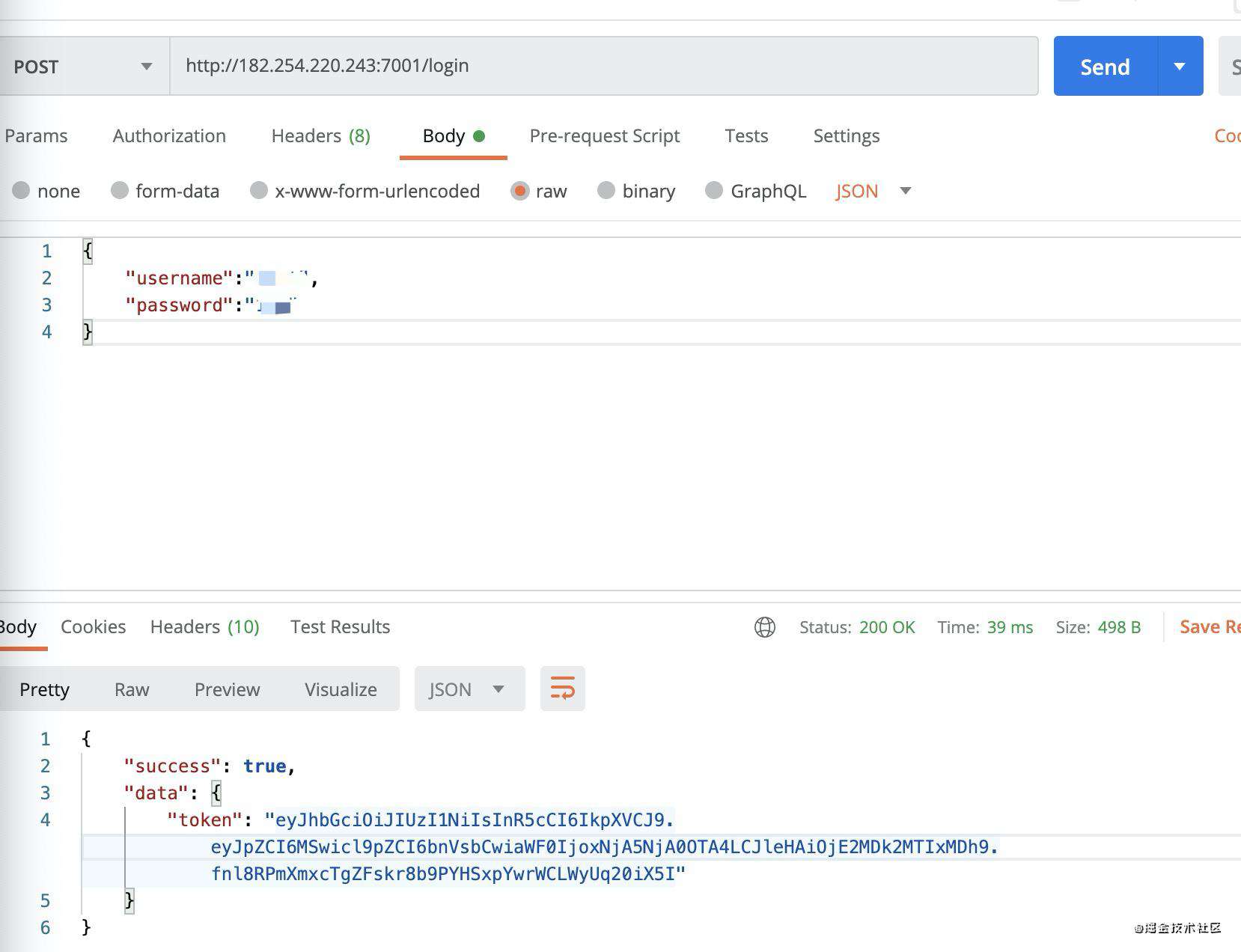Click the "data" key in response

tap(156, 793)
